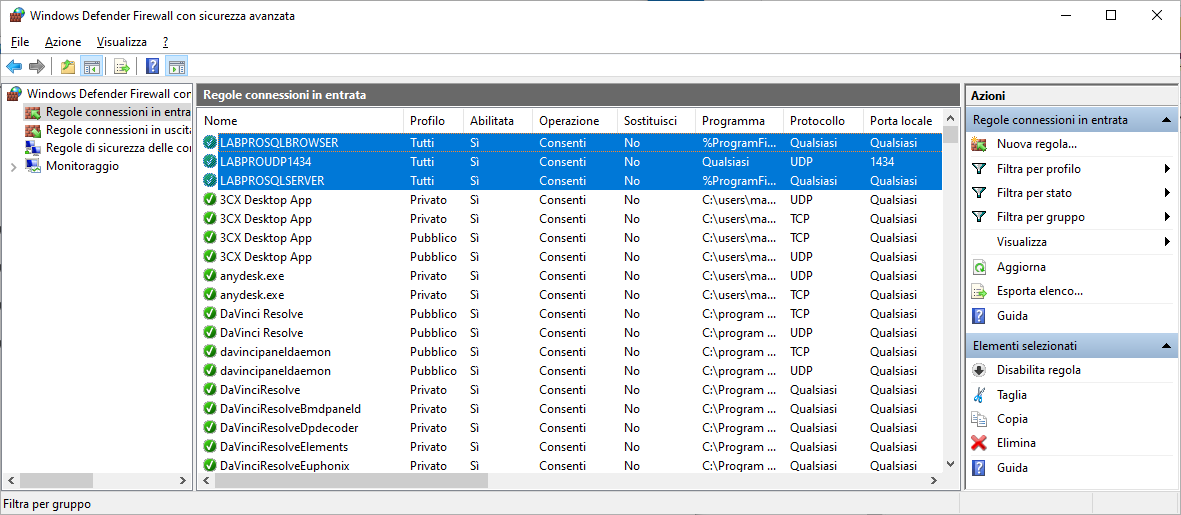
Task: Click the Guida icon under Regole connessioni in entrata actions
Action: [x=979, y=315]
